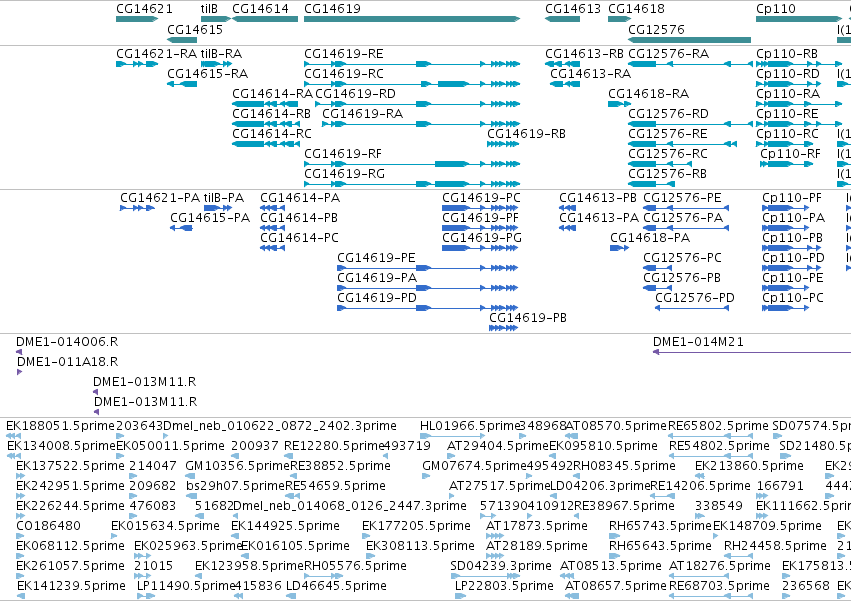This screenshot has height=601, width=851.
Task: Click EST Dmel_neb_010622_0872_2402.3prime
Action: (x=280, y=426)
